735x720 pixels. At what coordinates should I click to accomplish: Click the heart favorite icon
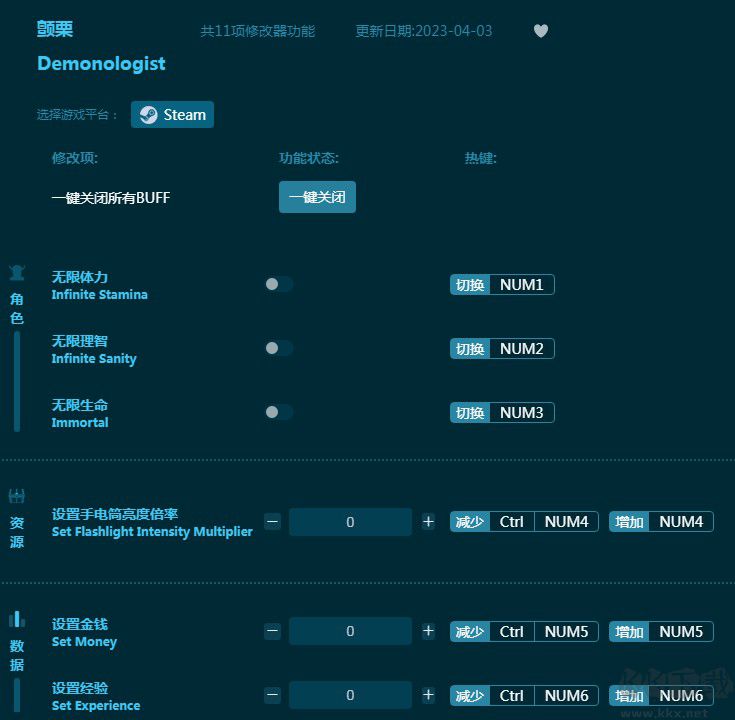[541, 31]
